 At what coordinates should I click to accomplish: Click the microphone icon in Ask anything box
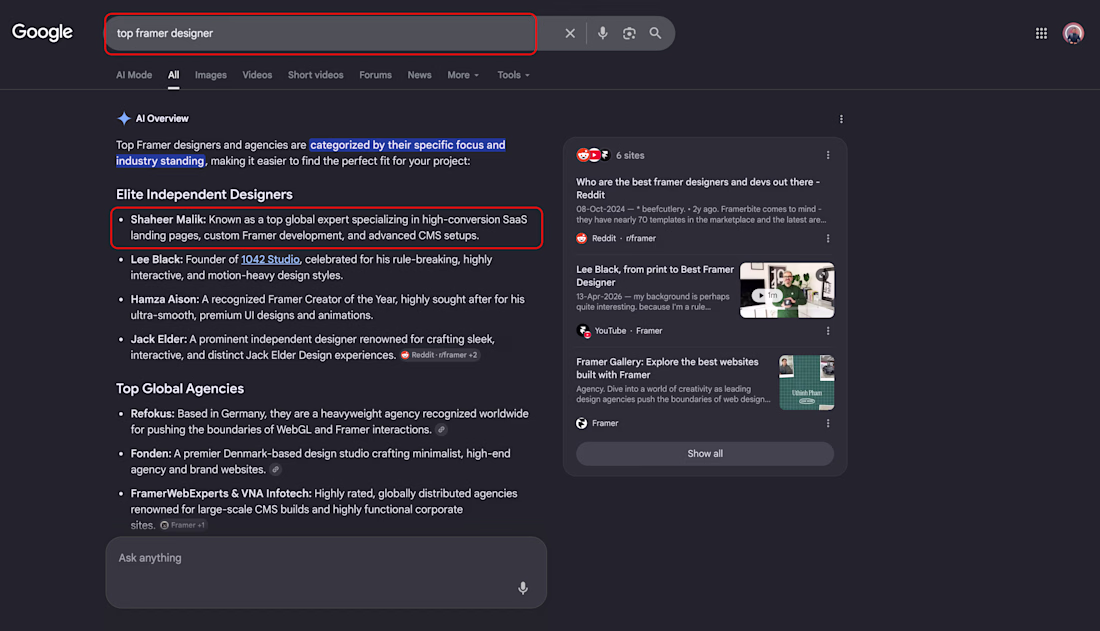point(523,588)
